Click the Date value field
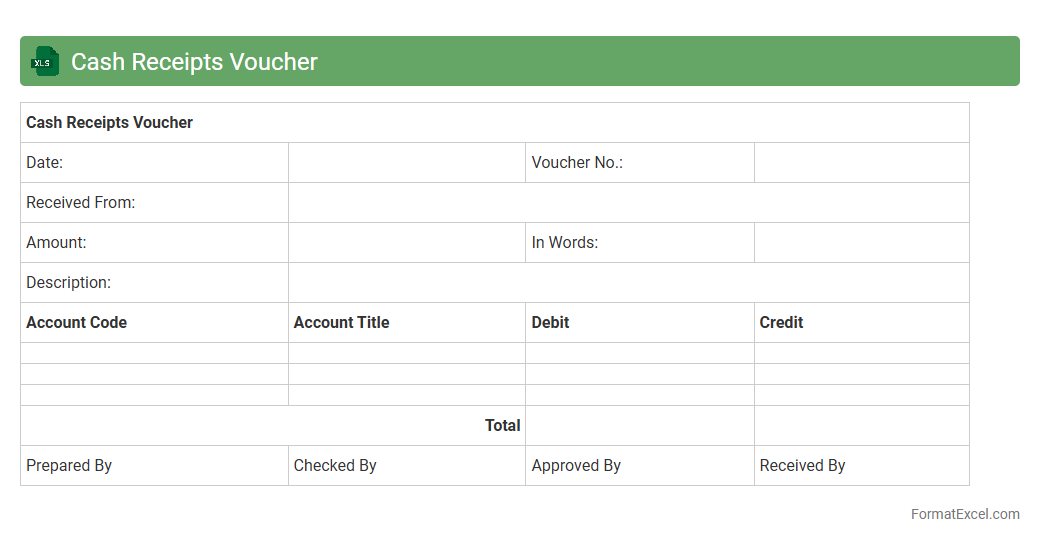The image size is (1040, 543). 406,163
